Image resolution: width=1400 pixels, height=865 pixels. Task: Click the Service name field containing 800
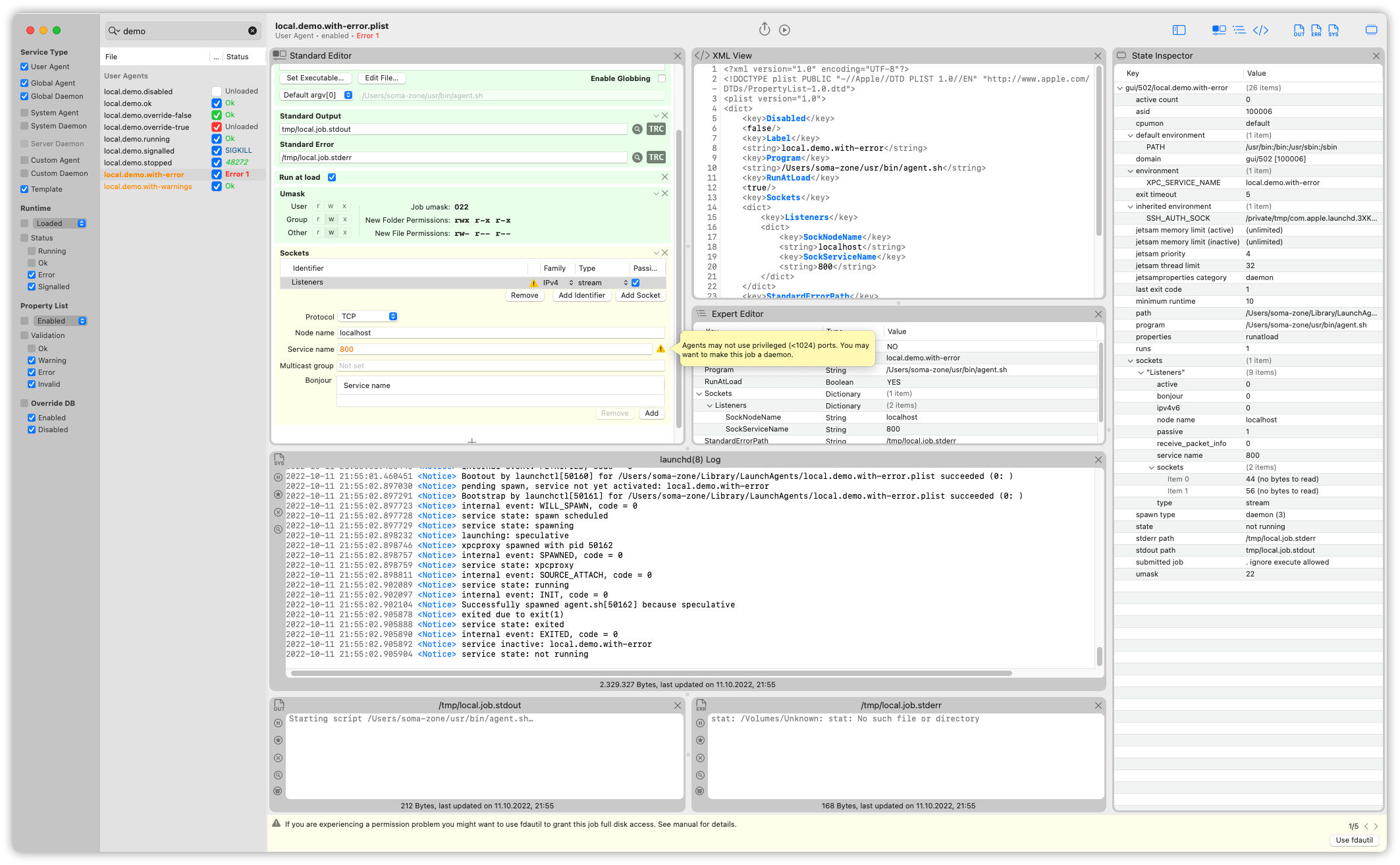(494, 349)
